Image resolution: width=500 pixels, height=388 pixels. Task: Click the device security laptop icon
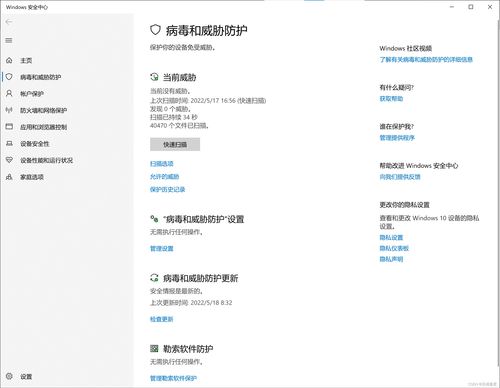9,143
